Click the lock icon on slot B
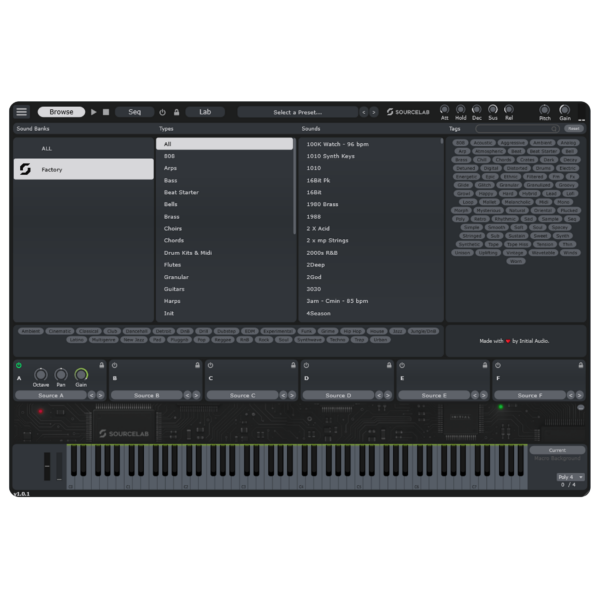Viewport: 600px width, 600px height. point(197,365)
